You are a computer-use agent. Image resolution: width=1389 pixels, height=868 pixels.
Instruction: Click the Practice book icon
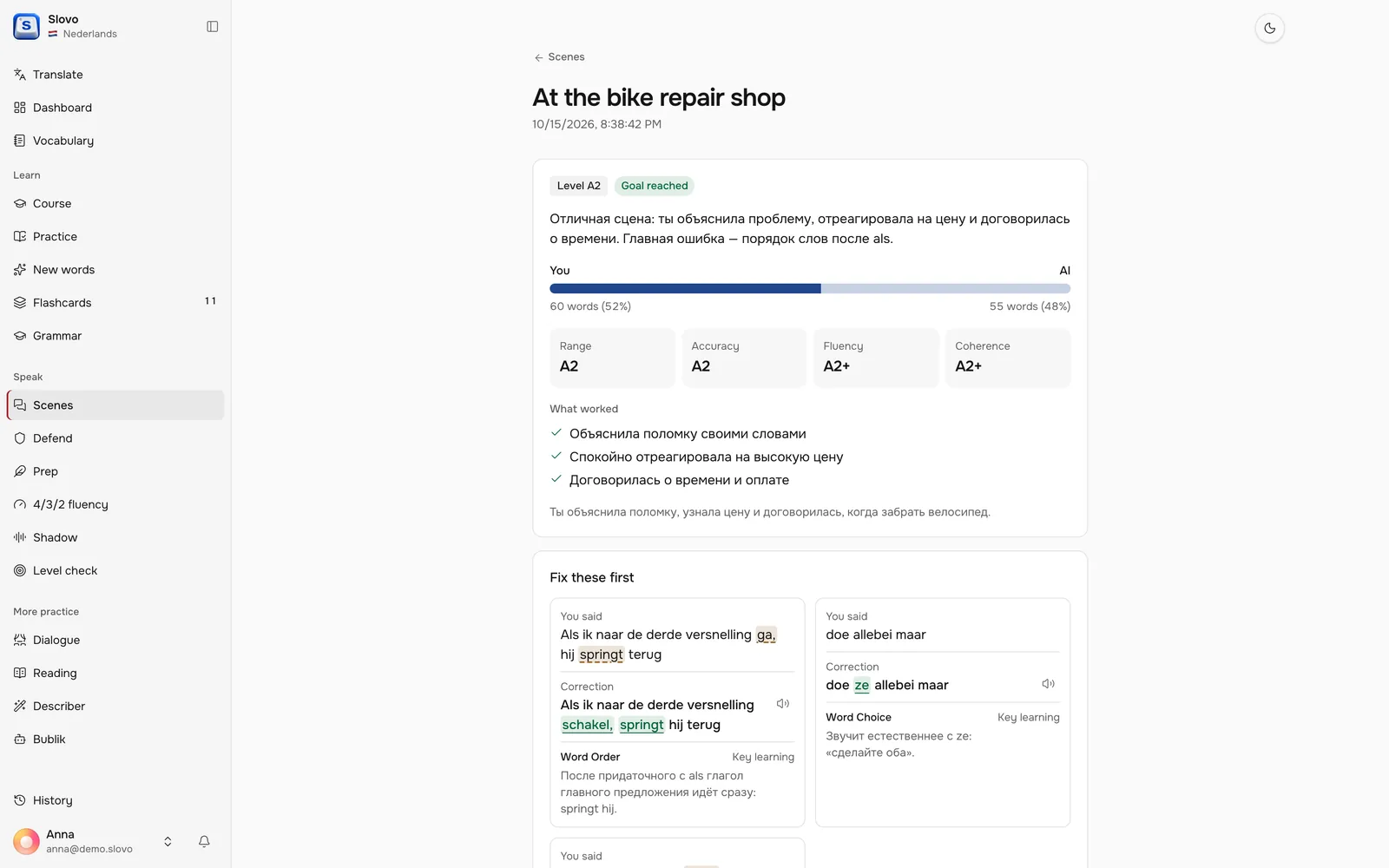click(x=20, y=236)
